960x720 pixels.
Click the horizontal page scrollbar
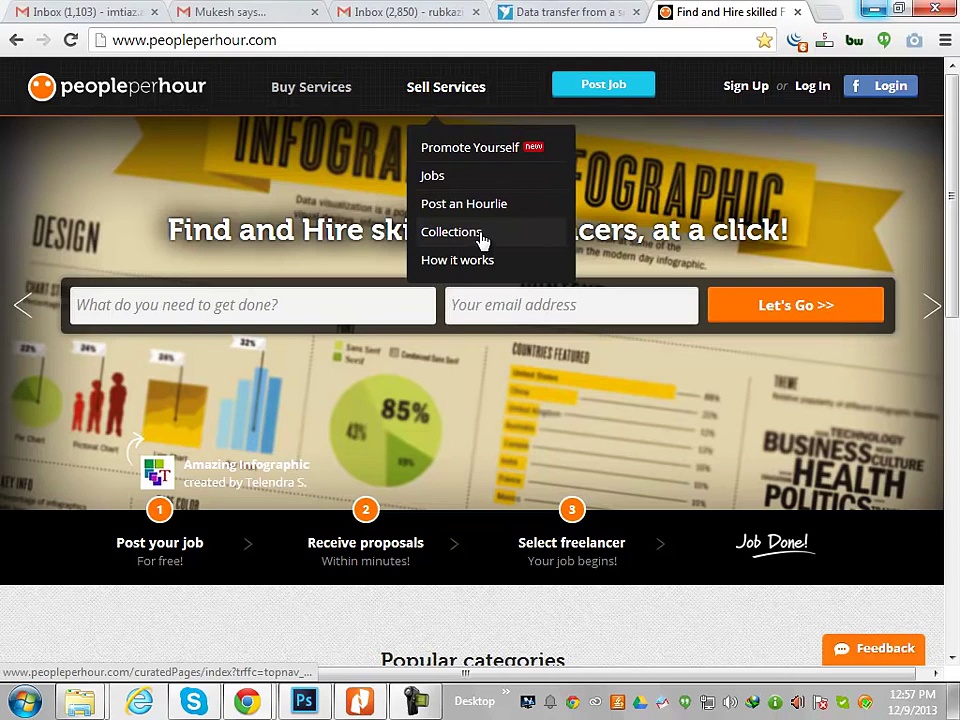pos(465,673)
